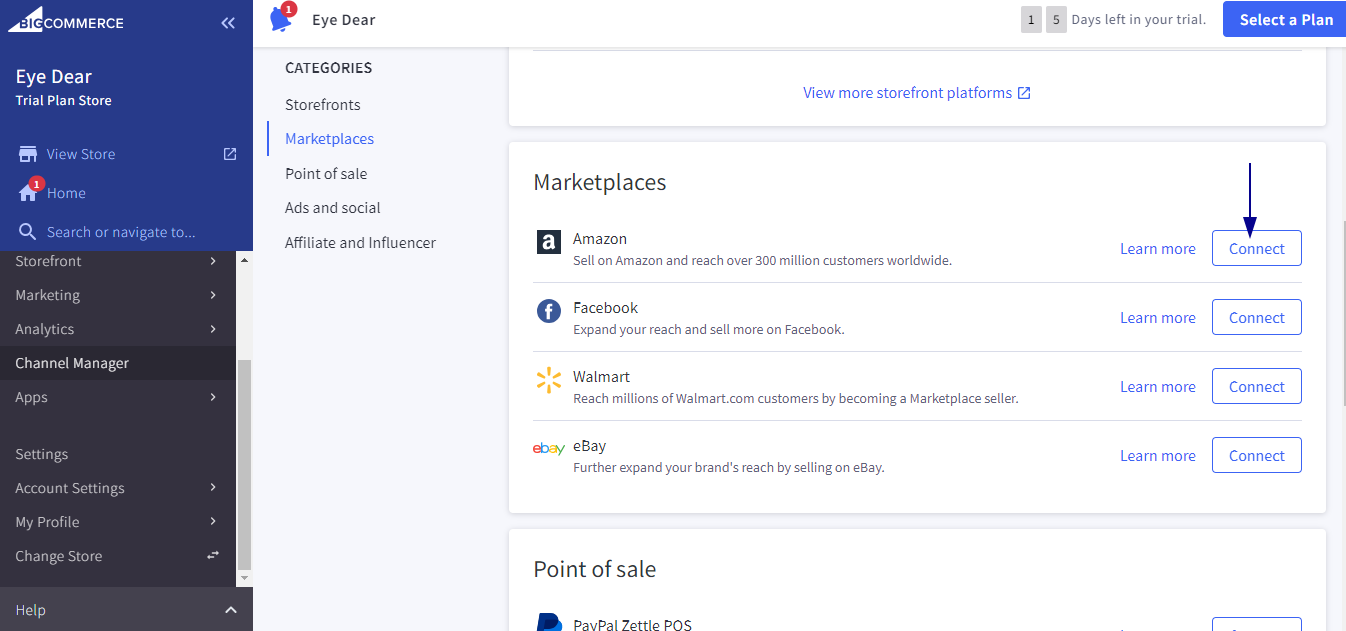Click the Select a Plan button
1346x631 pixels.
point(1284,19)
